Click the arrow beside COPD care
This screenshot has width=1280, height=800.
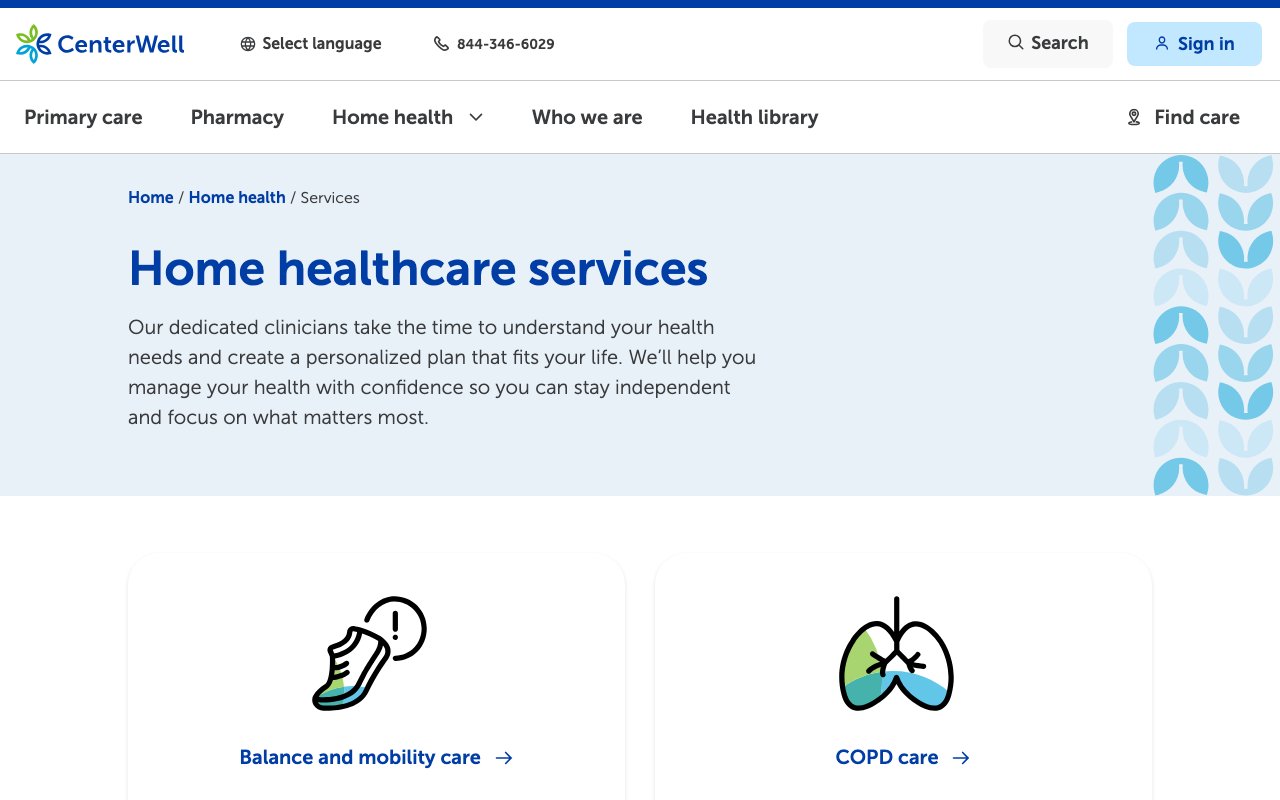click(961, 758)
